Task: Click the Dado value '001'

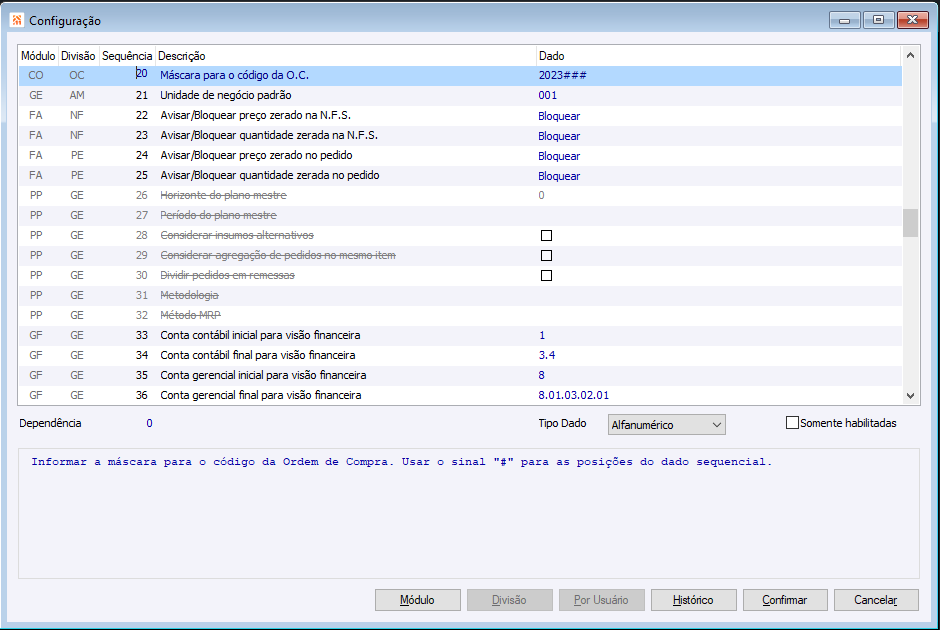Action: click(547, 95)
